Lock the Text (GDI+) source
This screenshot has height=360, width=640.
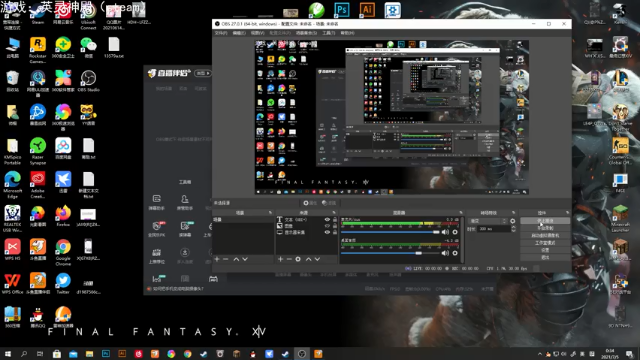[335, 220]
